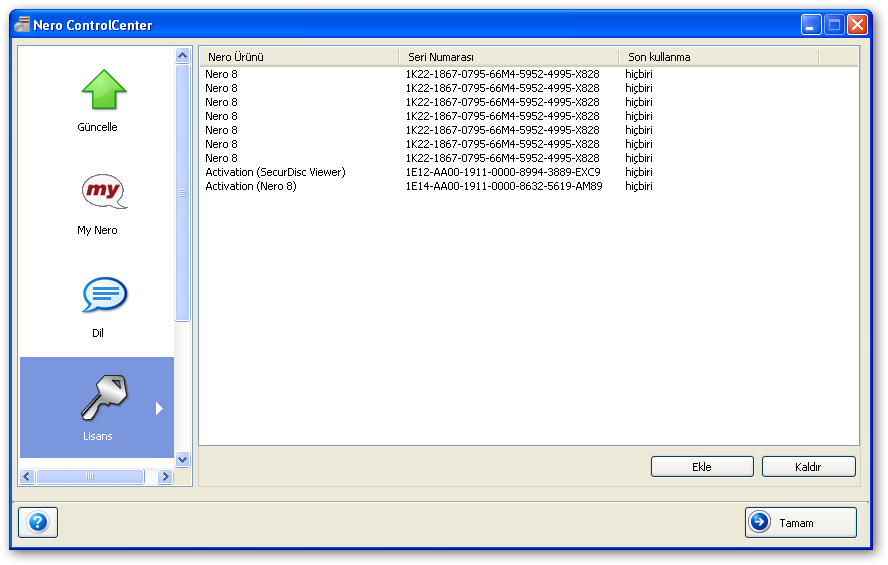Click the Nero ControlCenter title bar icon
Viewport: 888px width, 565px height.
[x=22, y=24]
